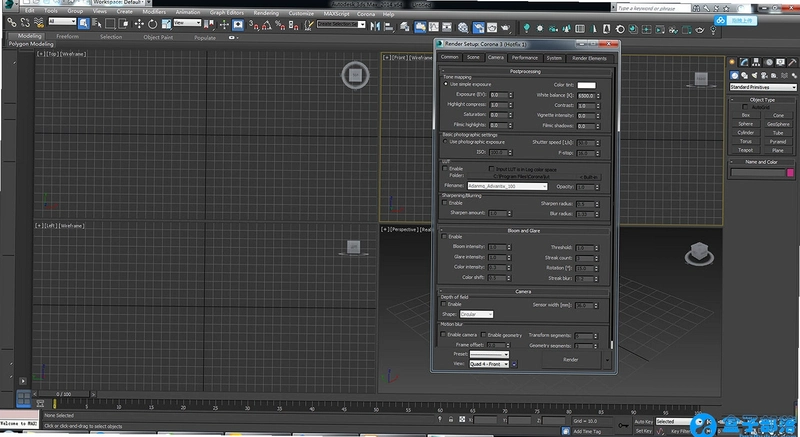Click the Exposure (EV) value field

coord(498,95)
